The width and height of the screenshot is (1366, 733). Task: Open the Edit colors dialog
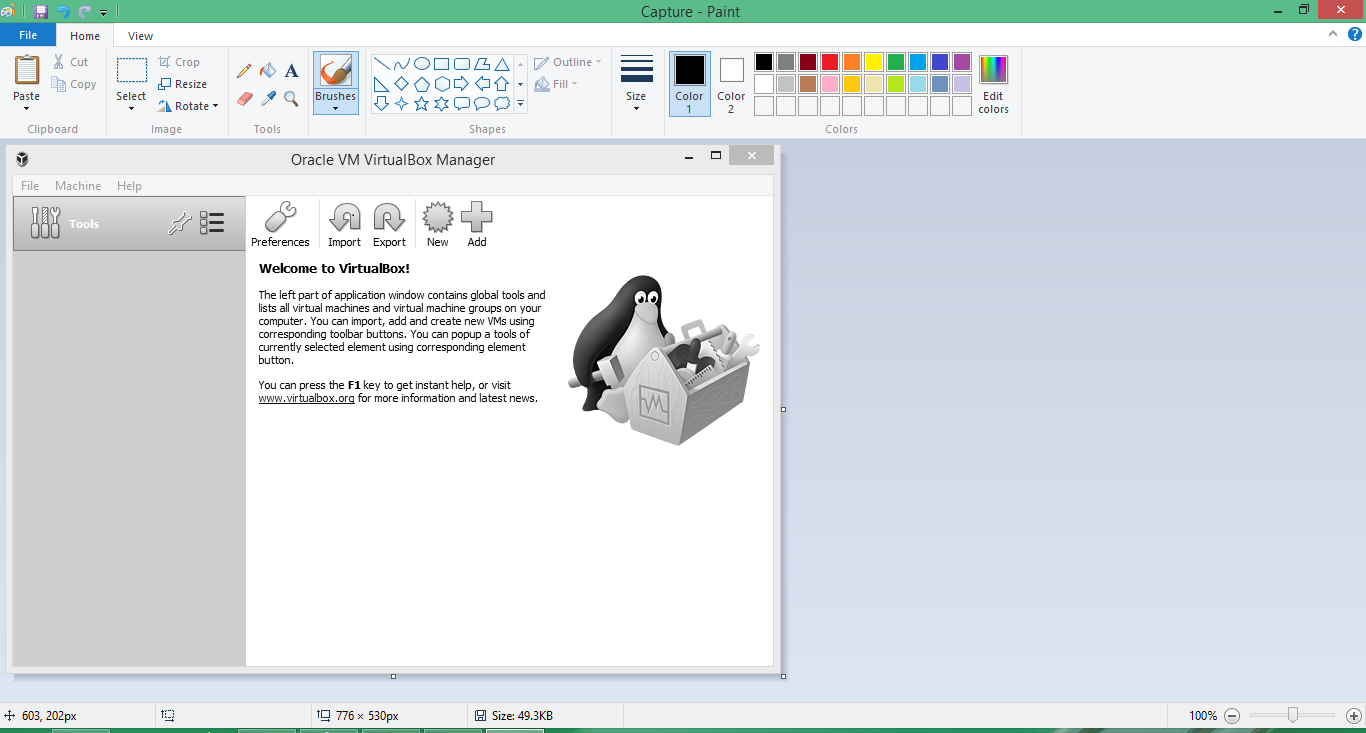click(994, 84)
